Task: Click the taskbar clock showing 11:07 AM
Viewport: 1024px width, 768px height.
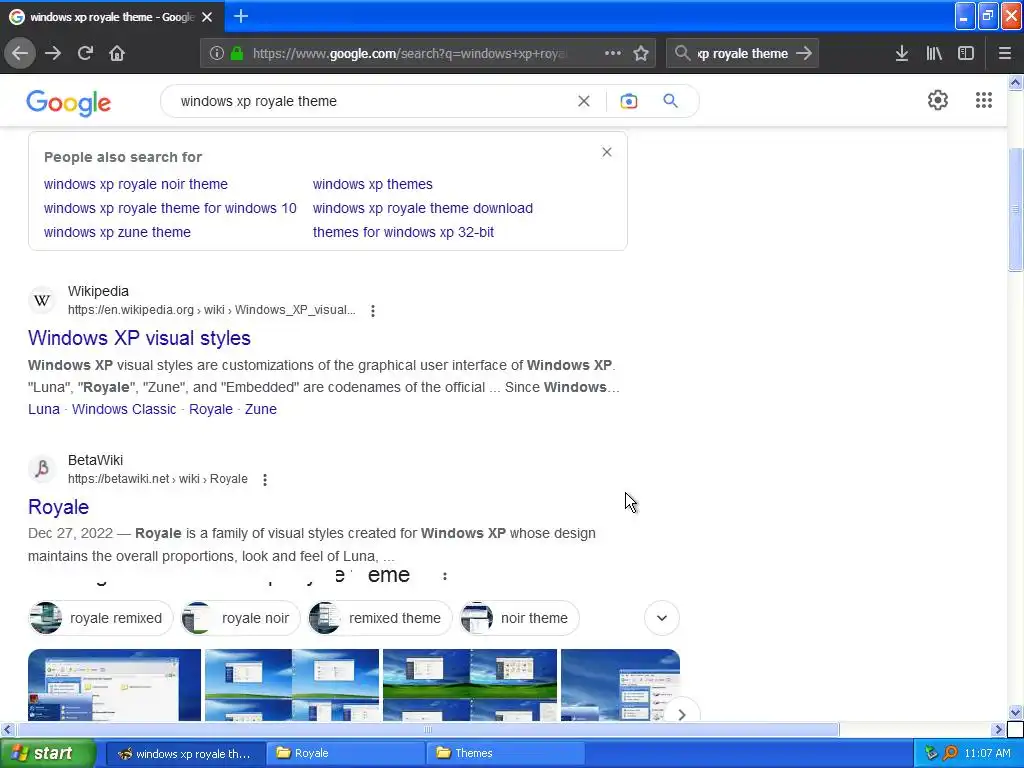Action: (x=987, y=753)
